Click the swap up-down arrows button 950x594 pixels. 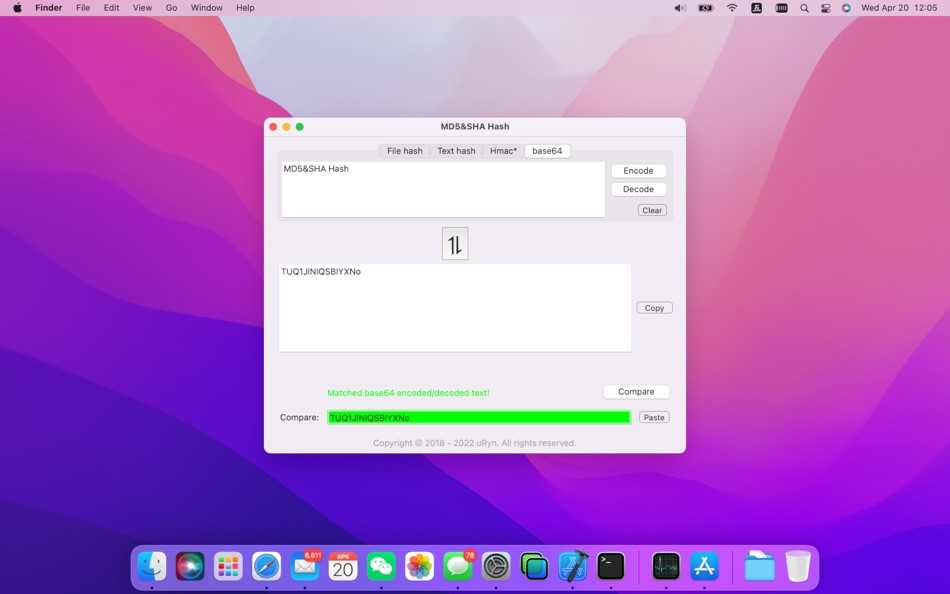[455, 244]
